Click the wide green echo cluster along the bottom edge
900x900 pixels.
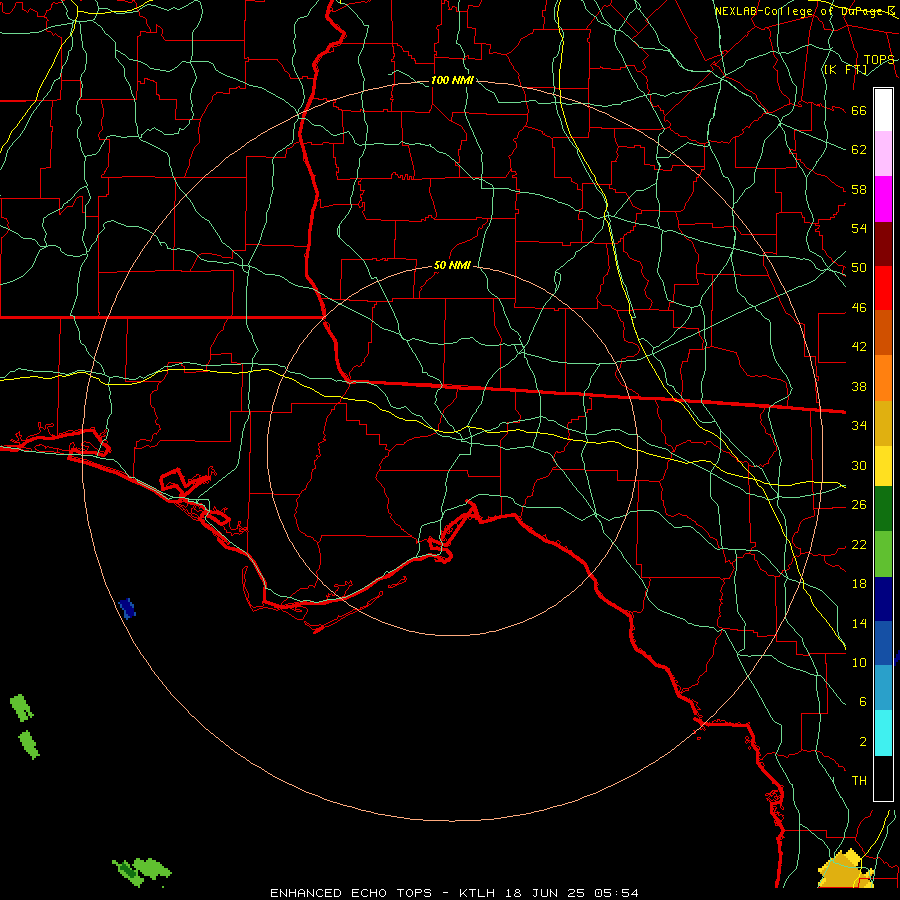[x=141, y=870]
